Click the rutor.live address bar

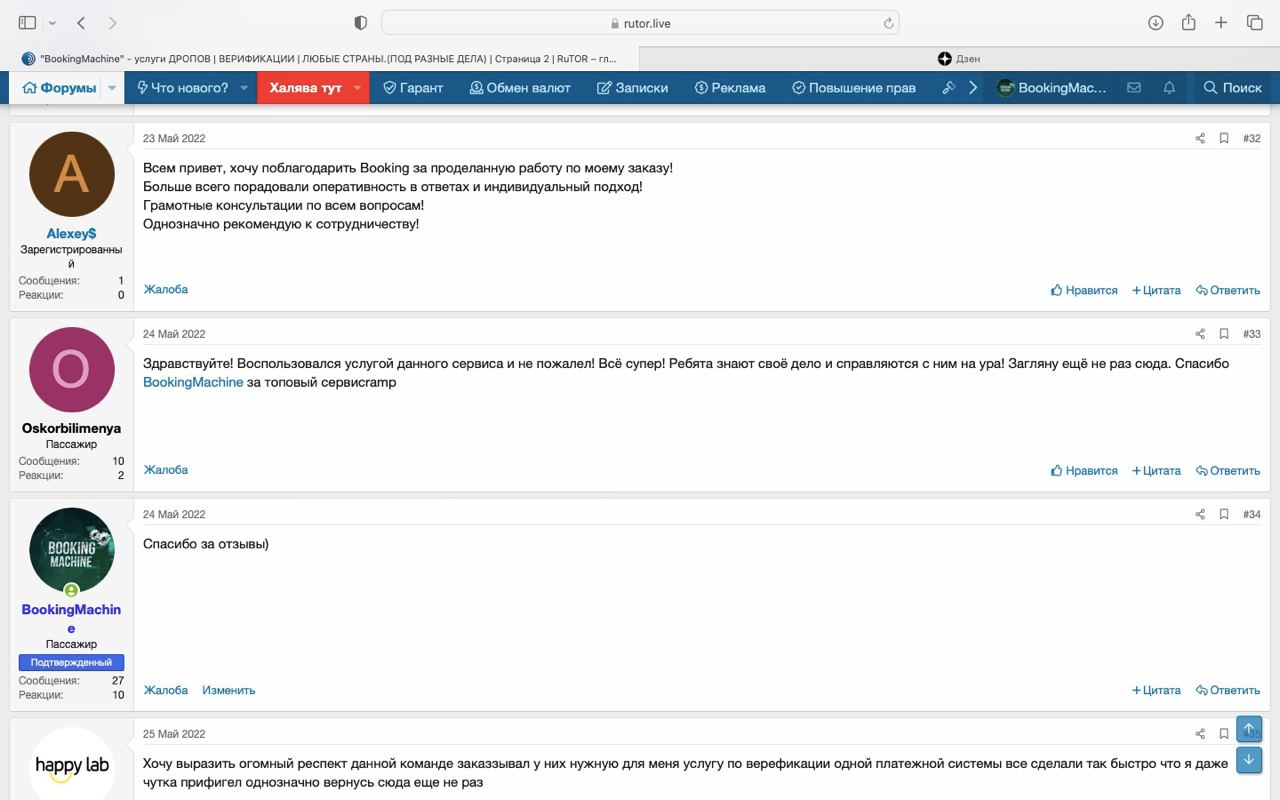640,23
